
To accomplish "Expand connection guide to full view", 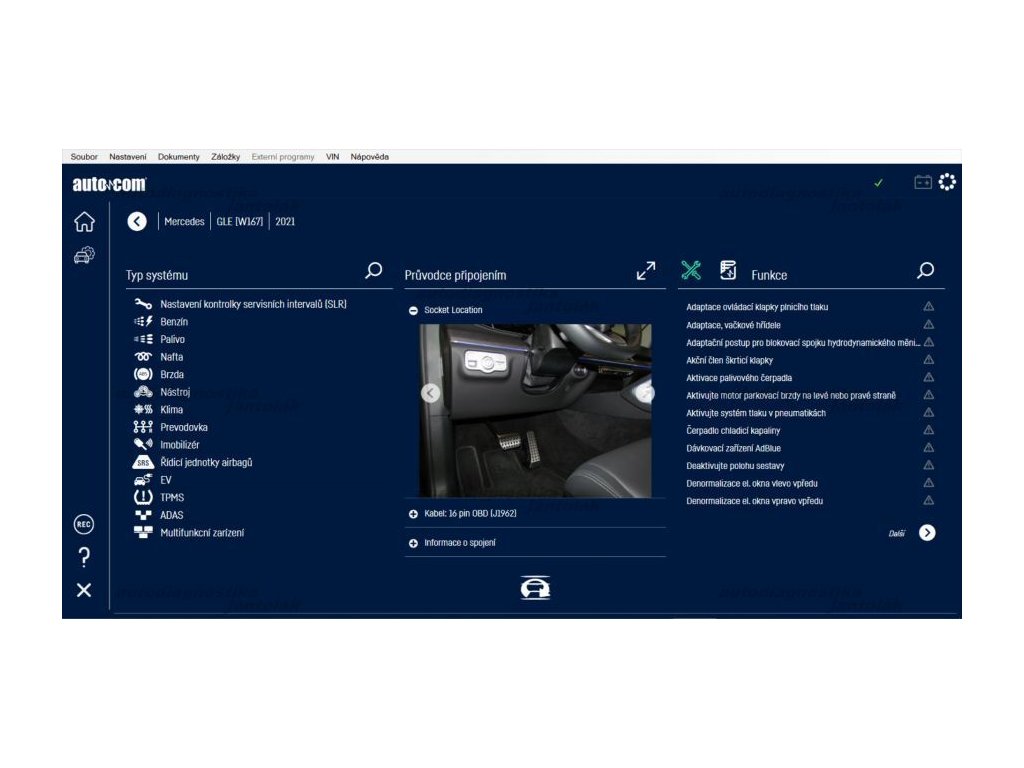I will 645,271.
